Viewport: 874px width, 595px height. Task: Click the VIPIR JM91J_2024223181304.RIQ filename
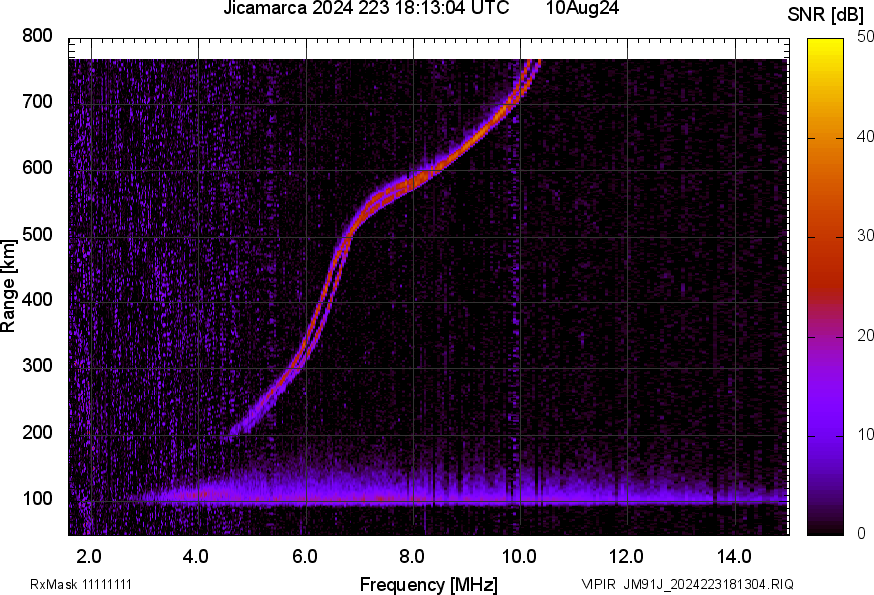(687, 584)
